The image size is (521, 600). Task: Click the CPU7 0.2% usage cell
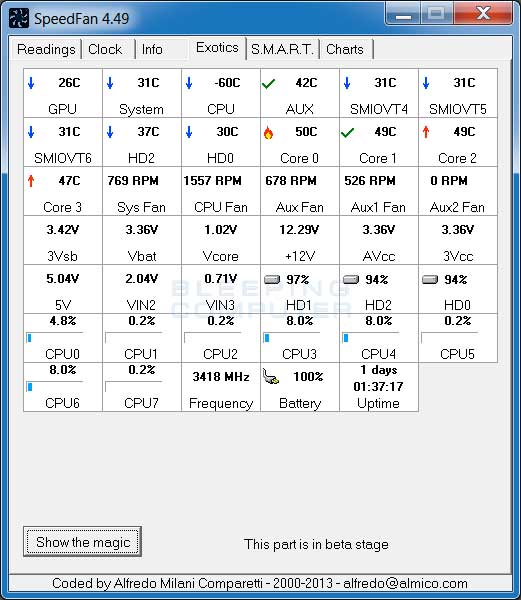142,387
